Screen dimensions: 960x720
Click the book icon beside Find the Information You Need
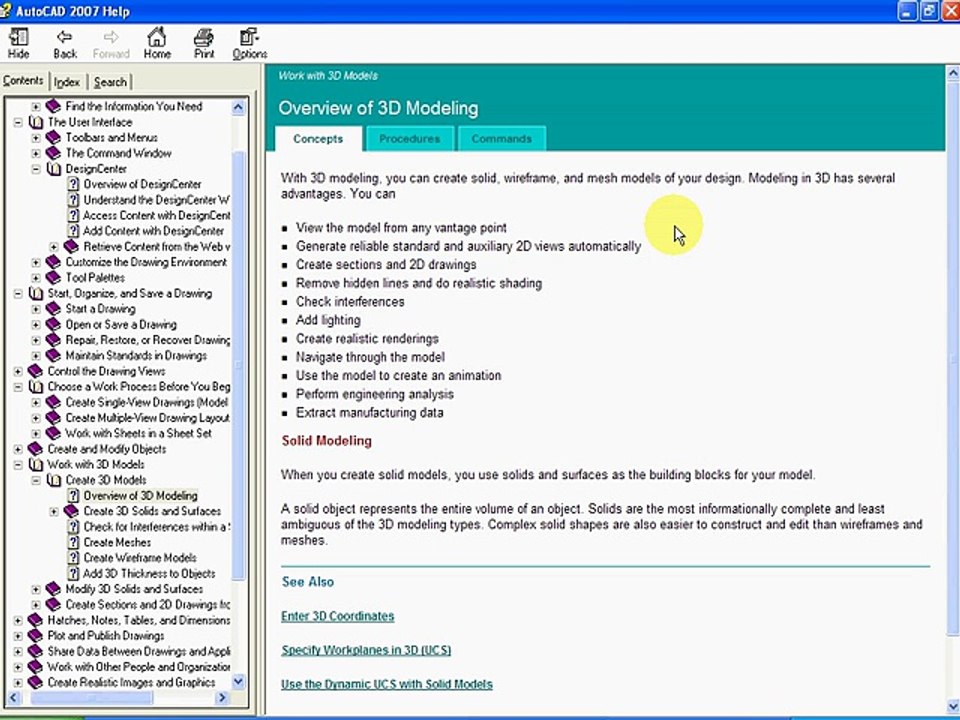[54, 107]
